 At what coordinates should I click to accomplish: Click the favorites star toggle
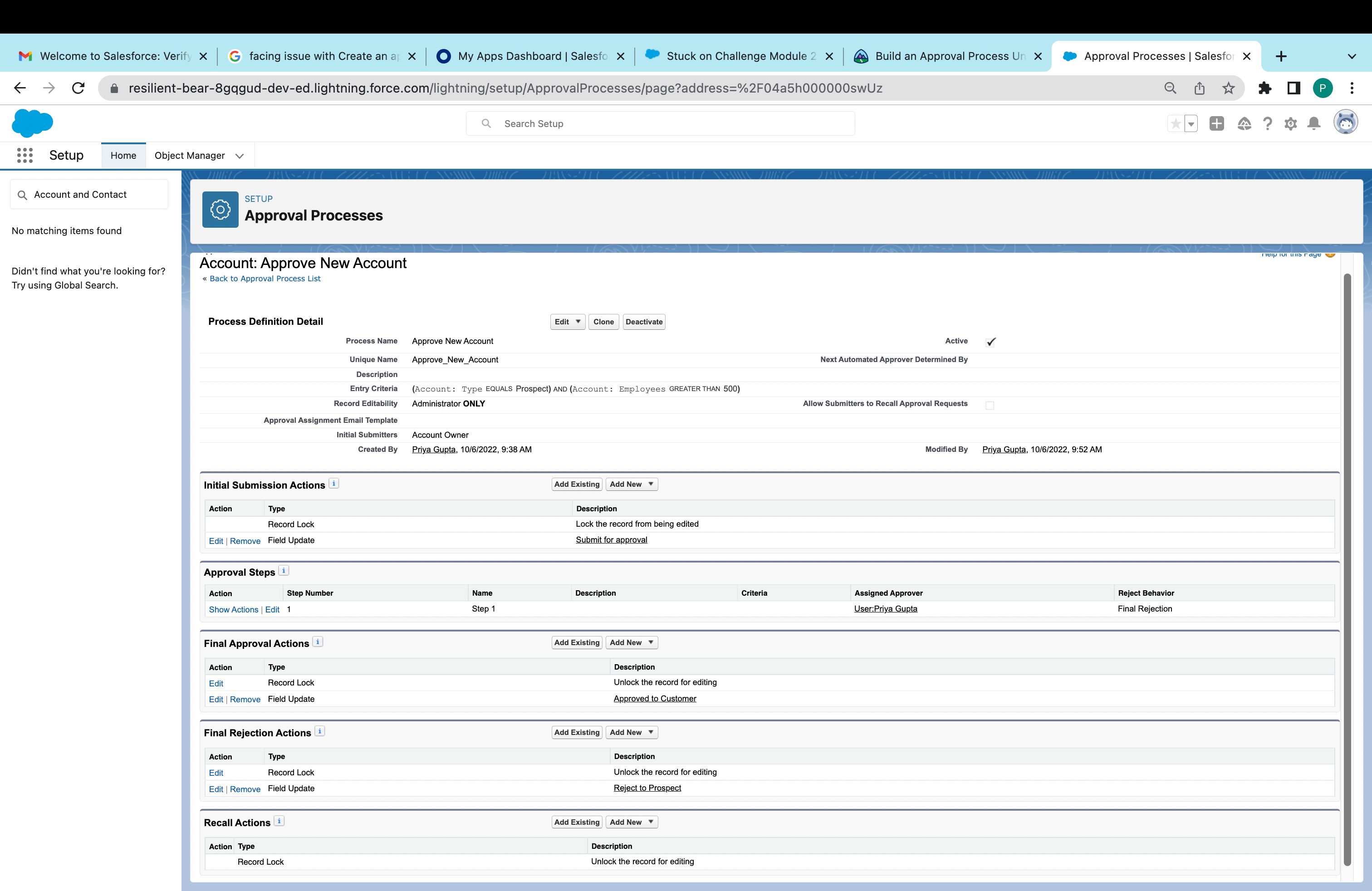tap(1176, 123)
